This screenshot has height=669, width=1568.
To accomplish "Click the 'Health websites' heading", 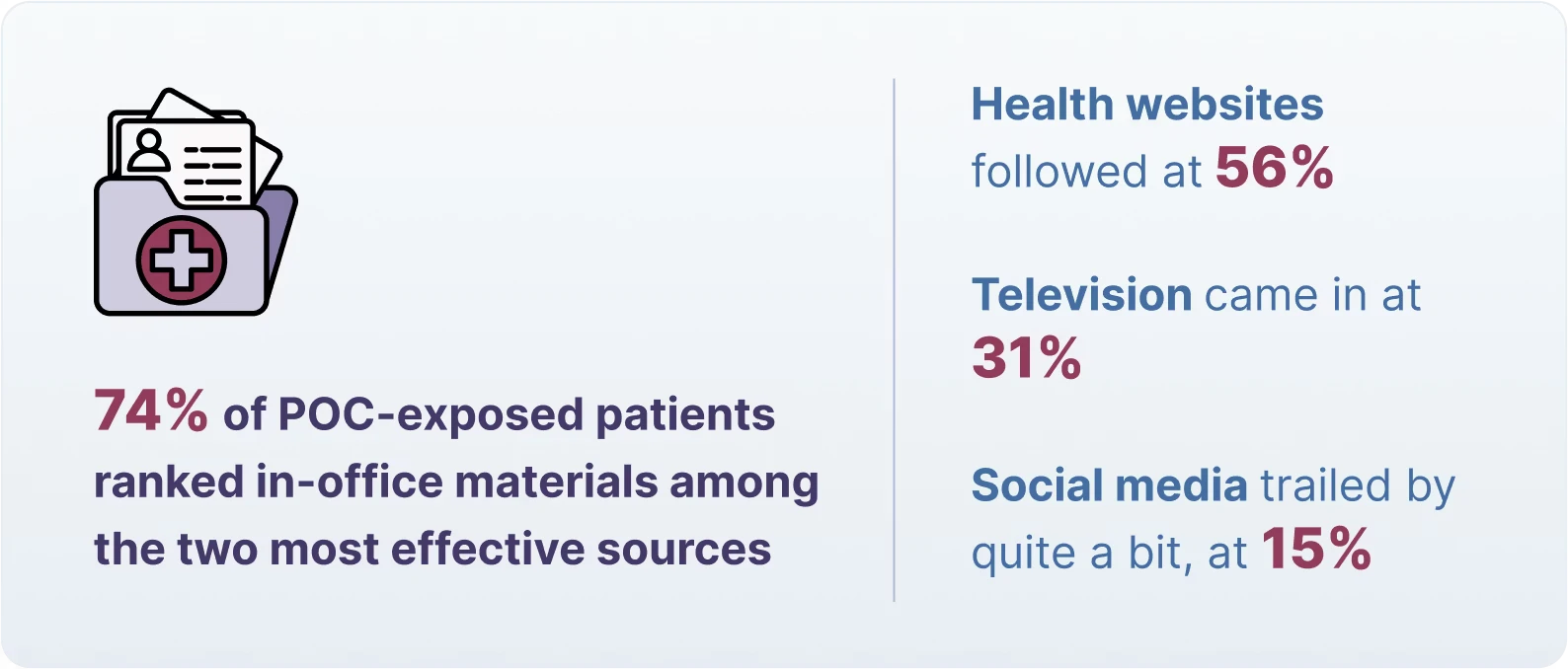I will [x=1146, y=105].
